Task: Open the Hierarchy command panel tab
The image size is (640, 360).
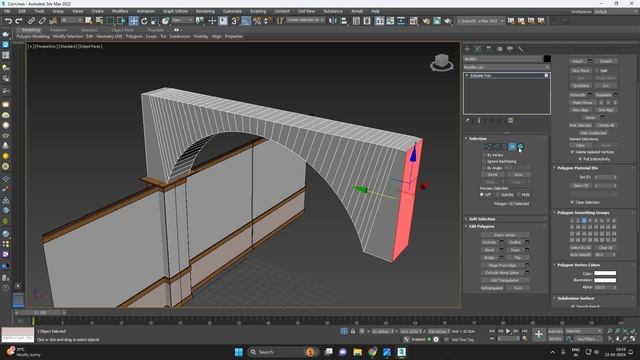Action: click(x=489, y=49)
